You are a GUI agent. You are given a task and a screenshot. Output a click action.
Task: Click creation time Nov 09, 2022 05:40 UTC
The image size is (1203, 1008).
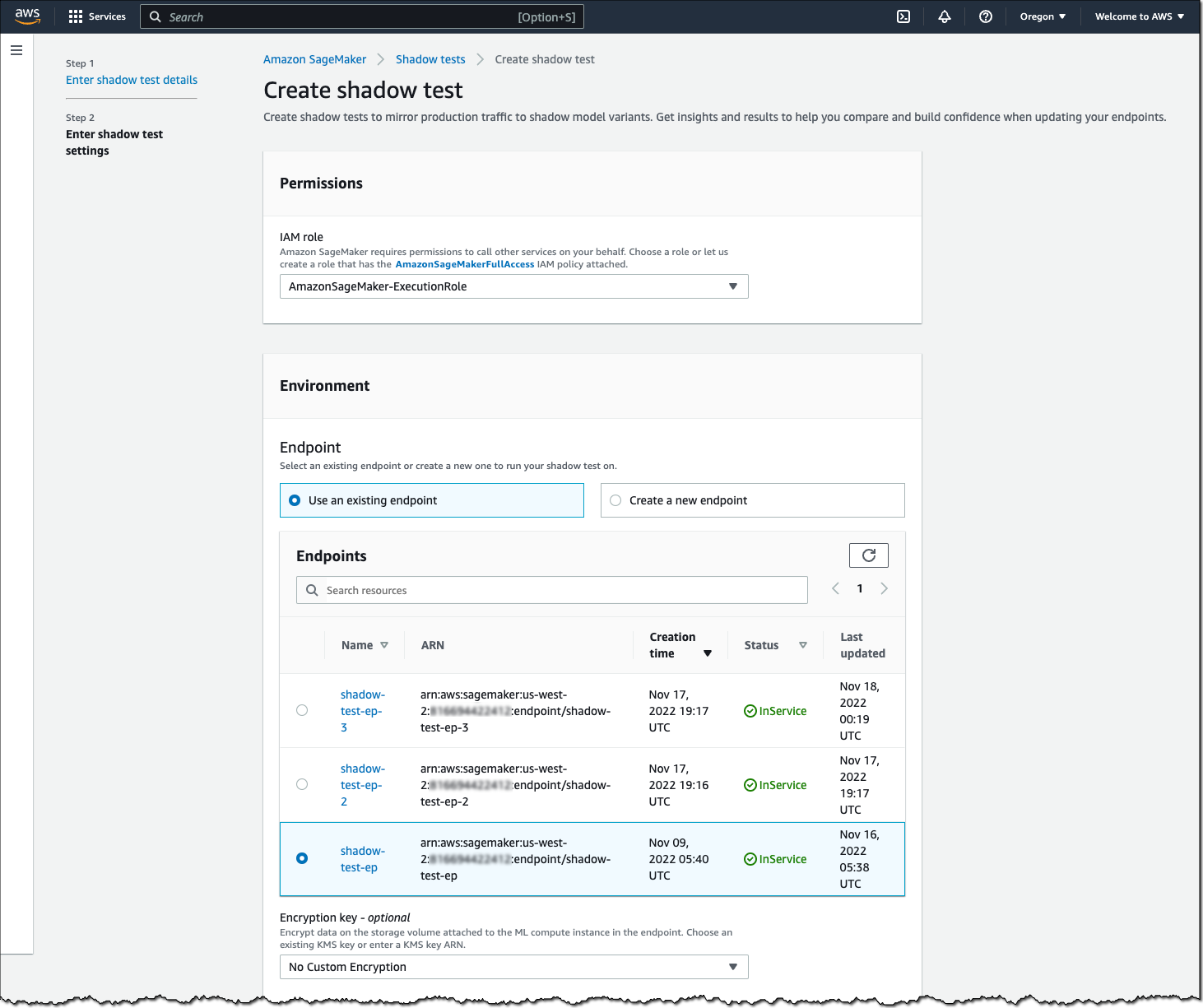[x=679, y=859]
